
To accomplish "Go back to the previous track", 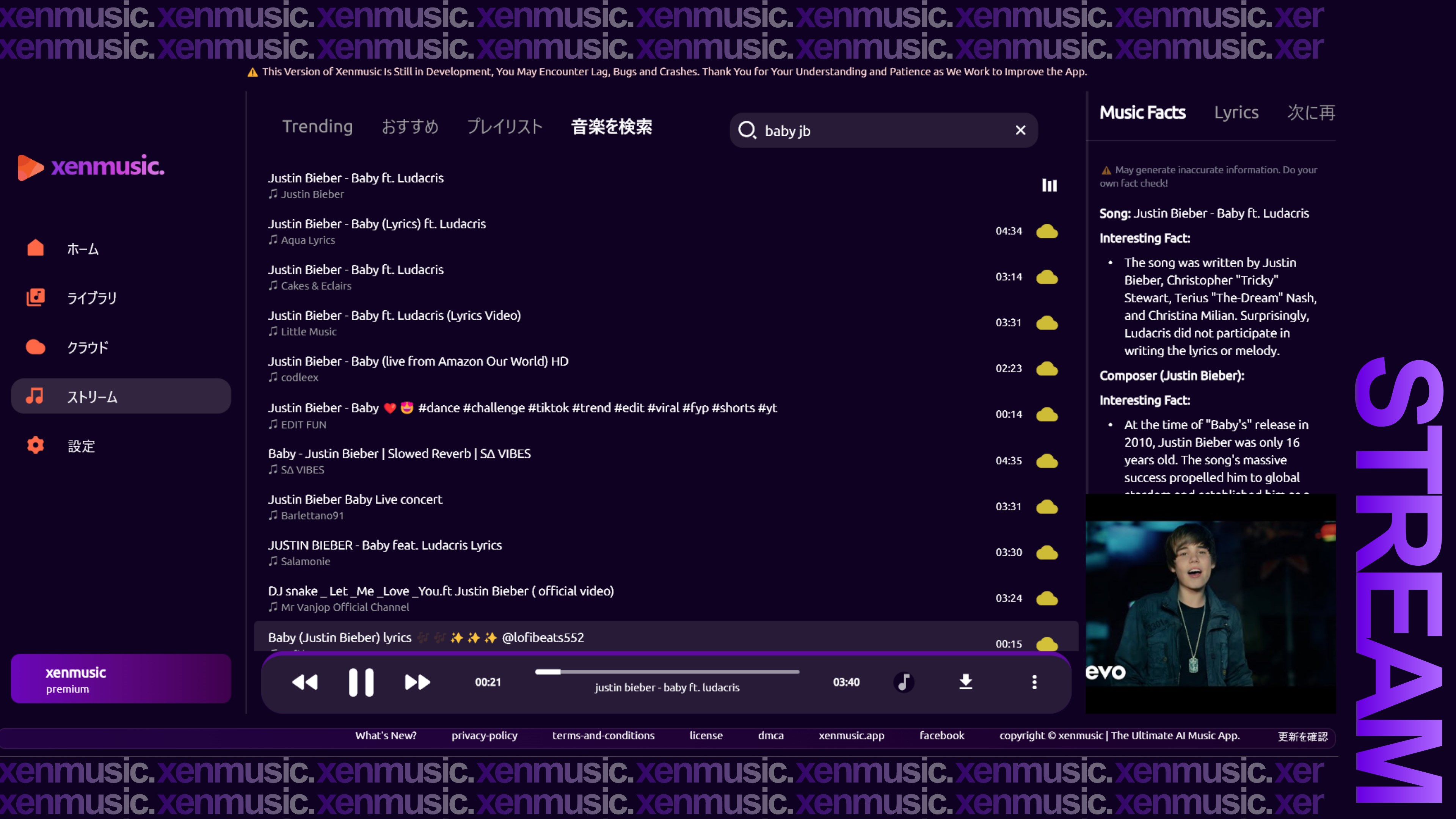I will [x=304, y=682].
